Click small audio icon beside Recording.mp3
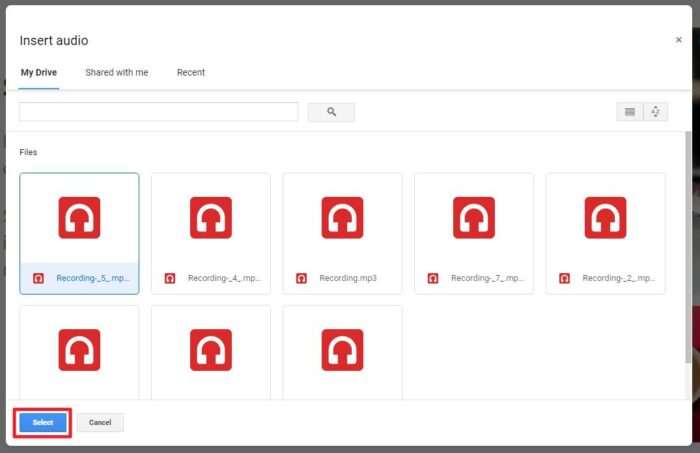This screenshot has height=453, width=700. coord(301,278)
